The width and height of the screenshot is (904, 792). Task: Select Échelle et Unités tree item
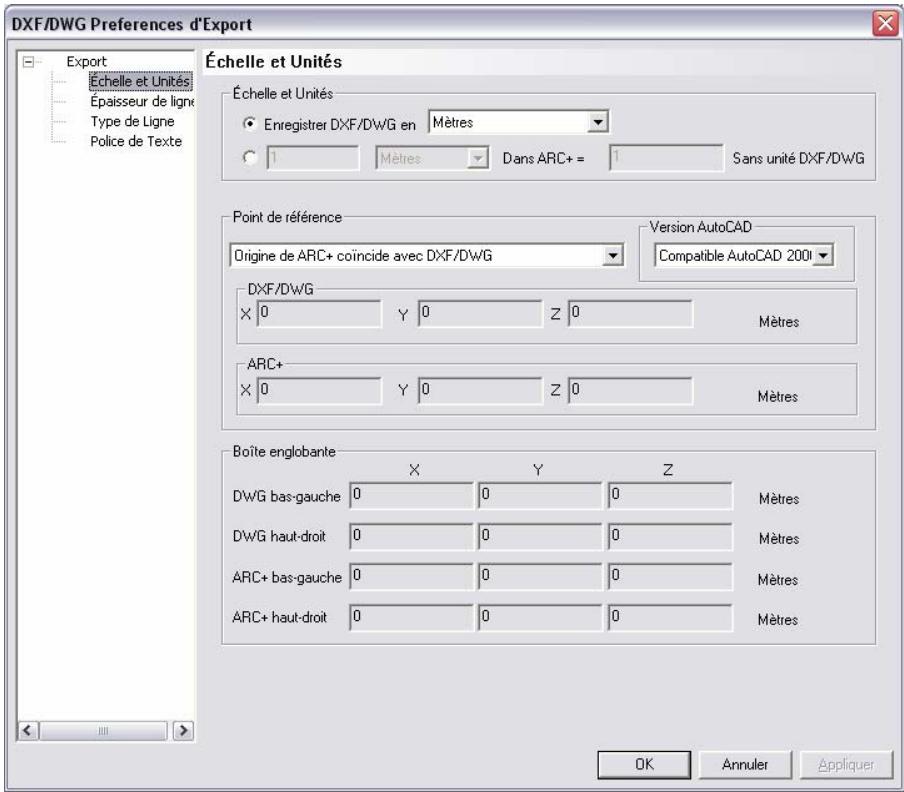[x=139, y=81]
